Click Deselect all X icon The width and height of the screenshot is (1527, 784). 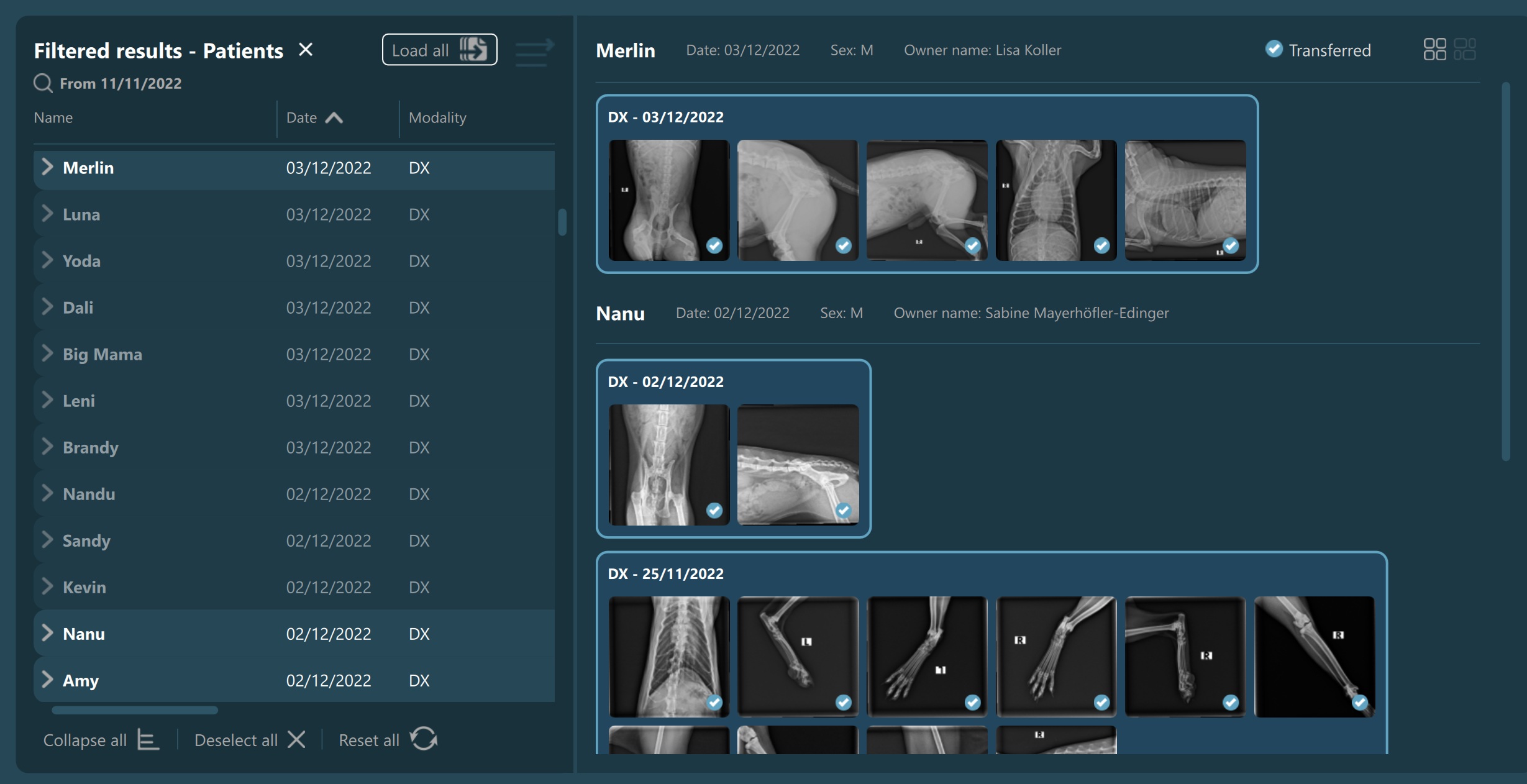pos(296,740)
